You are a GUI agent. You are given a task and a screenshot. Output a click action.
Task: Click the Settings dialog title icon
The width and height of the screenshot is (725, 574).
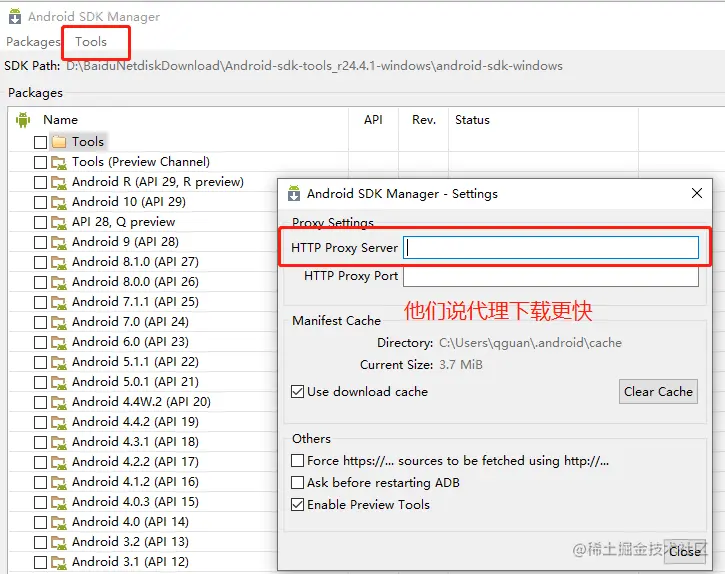(294, 193)
